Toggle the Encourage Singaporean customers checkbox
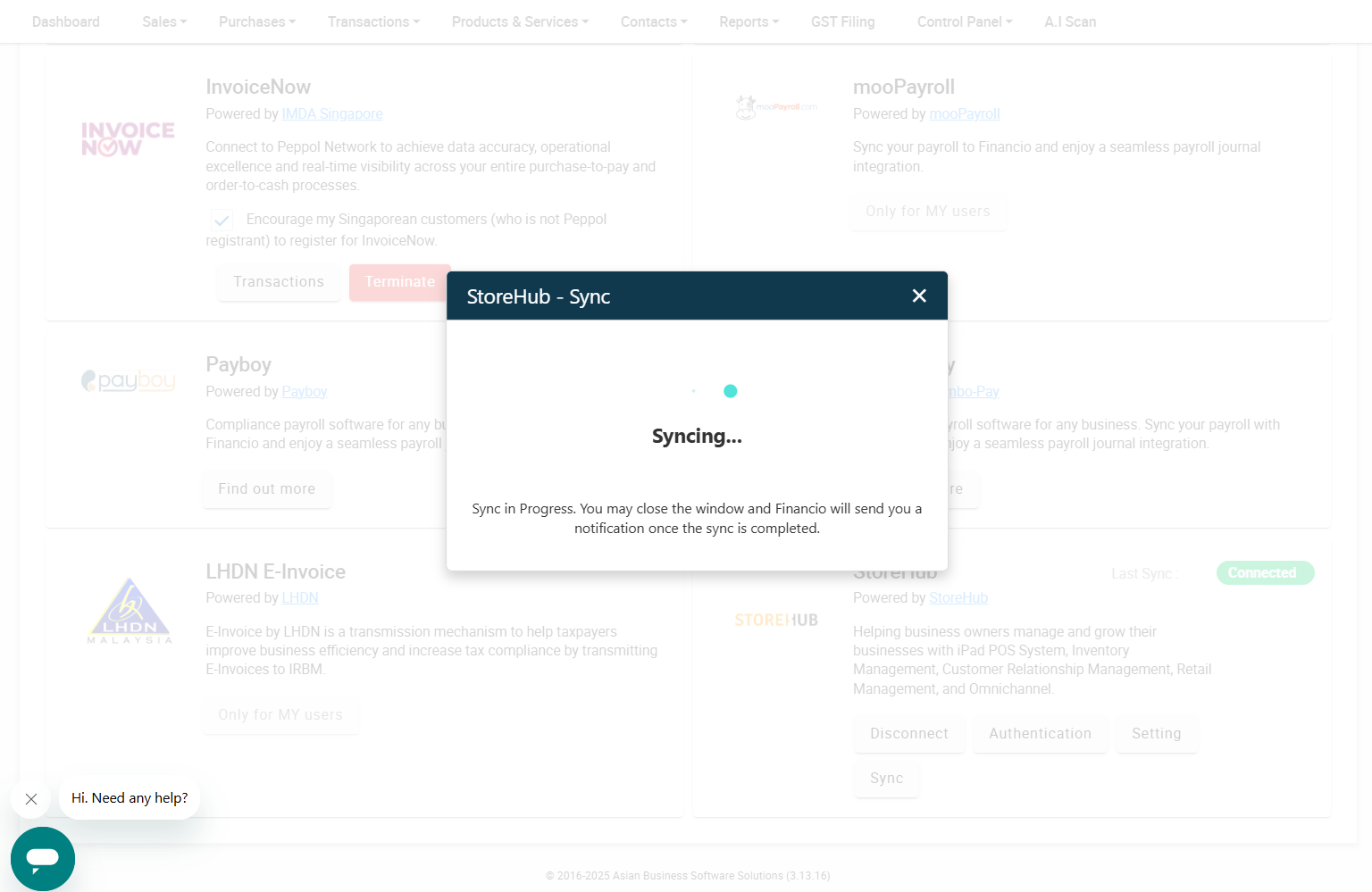The height and width of the screenshot is (892, 1372). pyautogui.click(x=222, y=220)
